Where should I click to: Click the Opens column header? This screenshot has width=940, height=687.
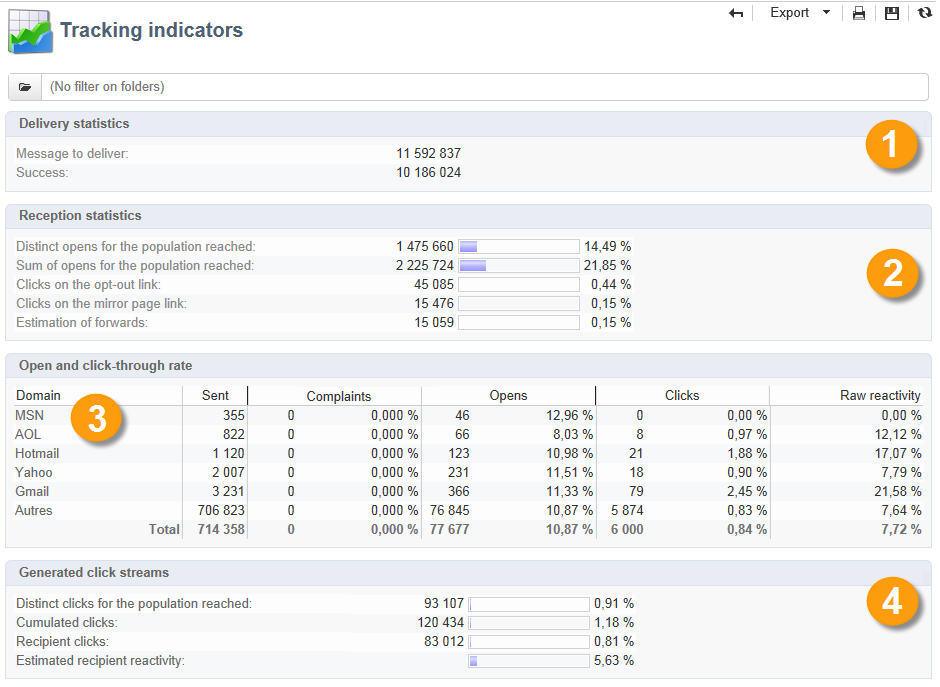point(508,395)
